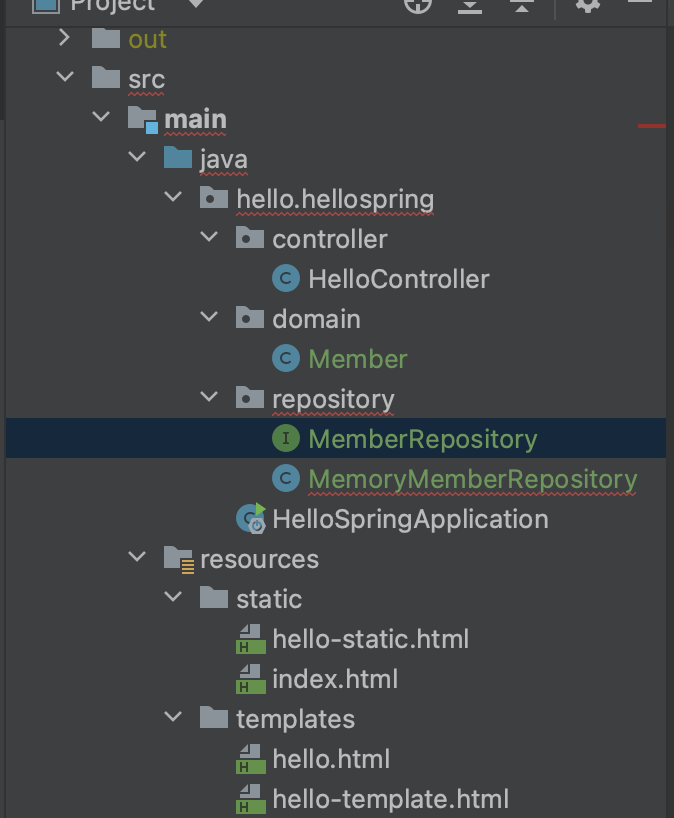Collapse the main folder
This screenshot has height=818, width=674.
pyautogui.click(x=101, y=117)
